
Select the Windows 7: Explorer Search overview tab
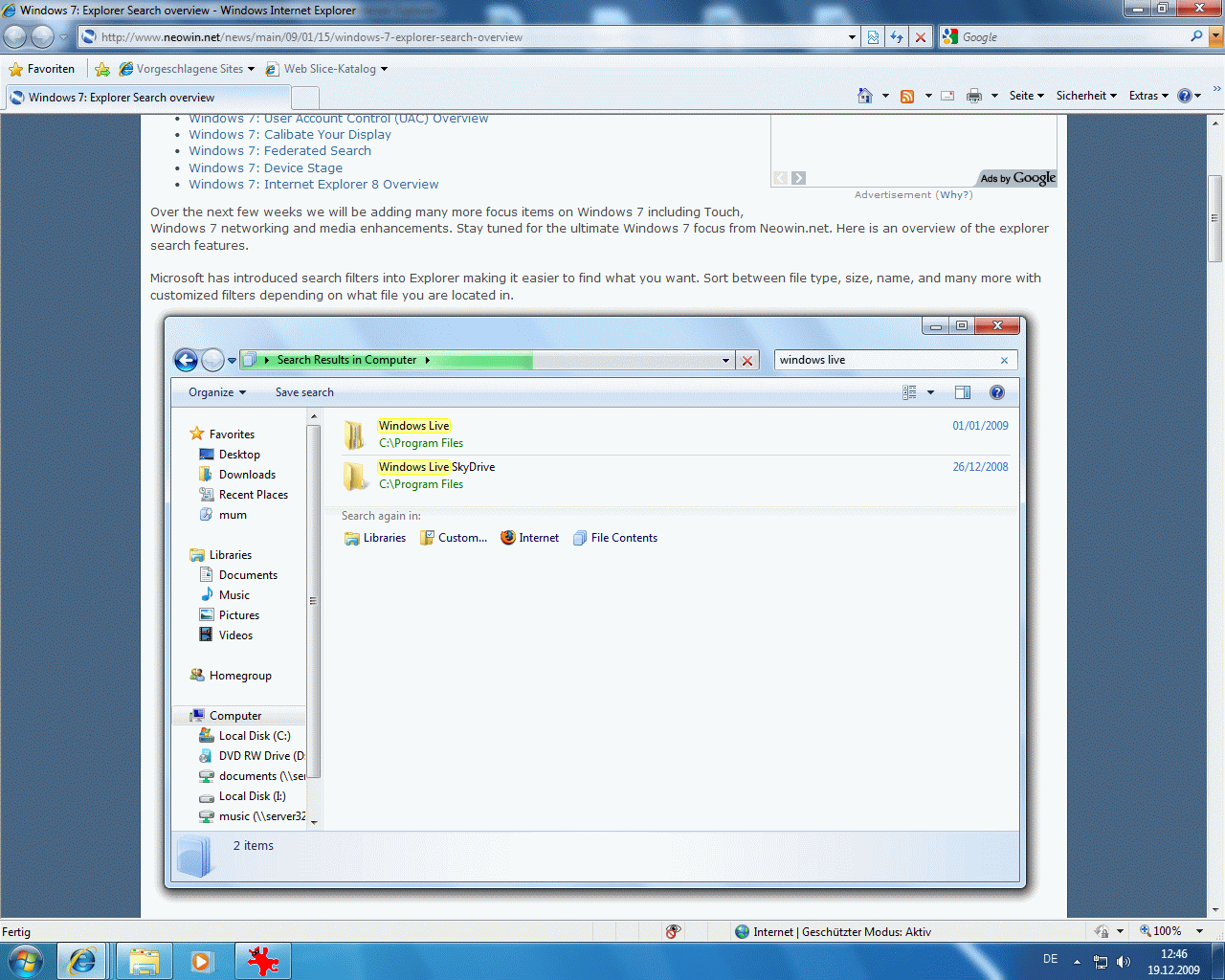(x=147, y=98)
